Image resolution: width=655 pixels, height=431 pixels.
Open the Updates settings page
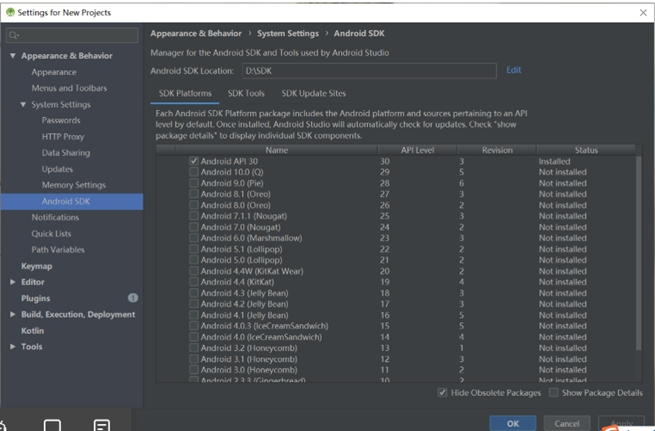[57, 169]
